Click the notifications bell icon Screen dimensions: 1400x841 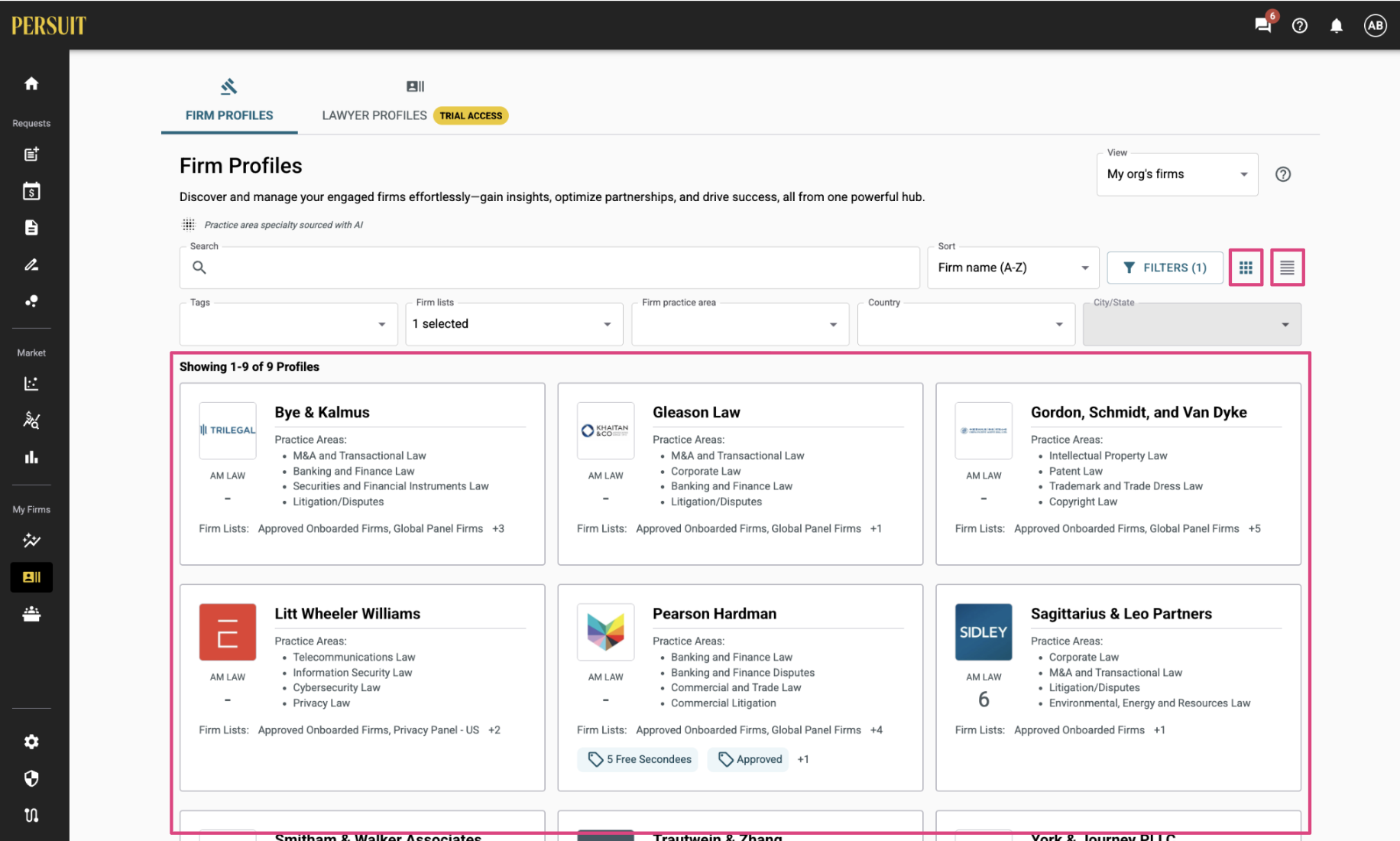[x=1336, y=26]
